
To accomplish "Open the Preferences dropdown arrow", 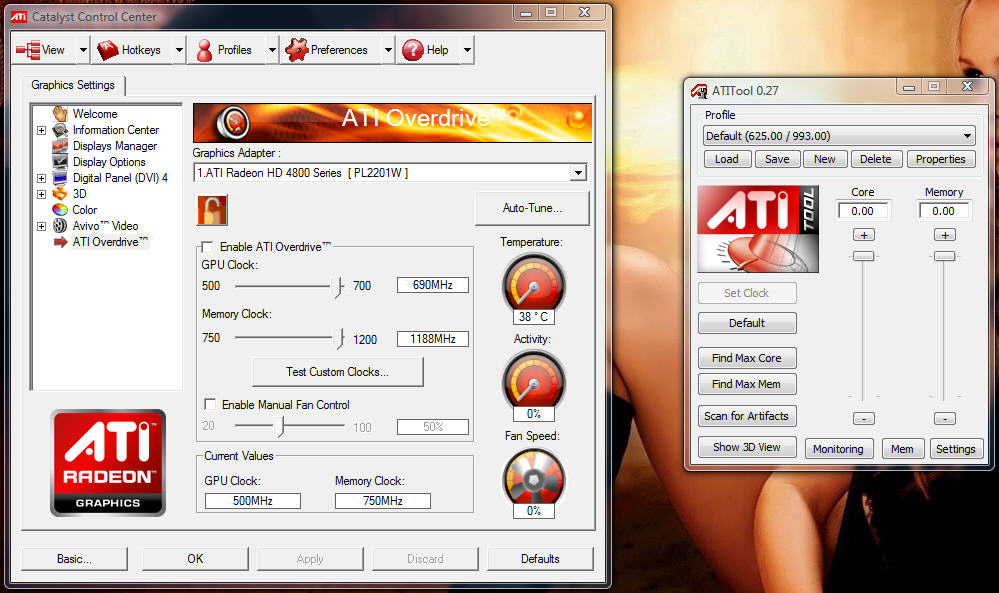I will point(388,50).
